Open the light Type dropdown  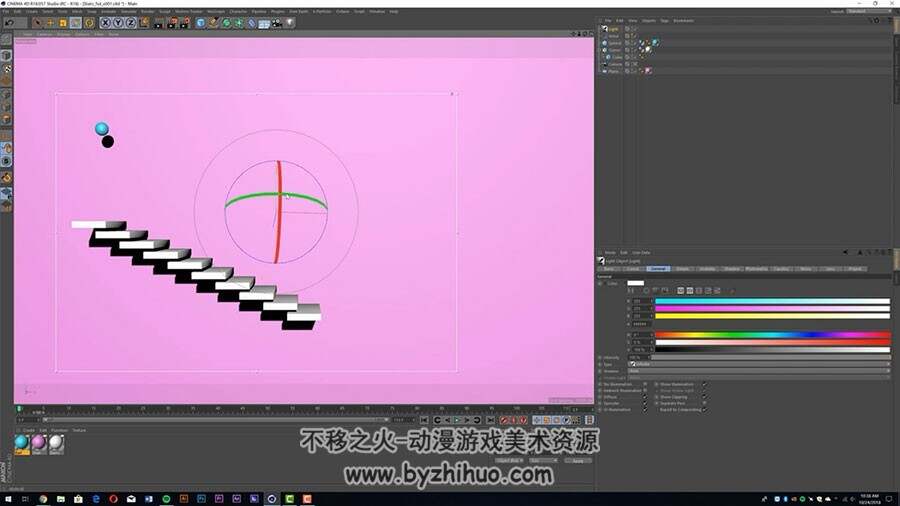(759, 364)
